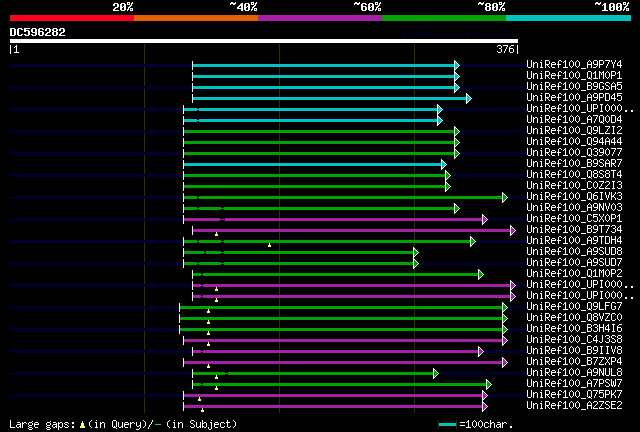
Task: Click the yellow gap marker beneath the UniRef100_Q9LFG7 bar
Action: (209, 312)
